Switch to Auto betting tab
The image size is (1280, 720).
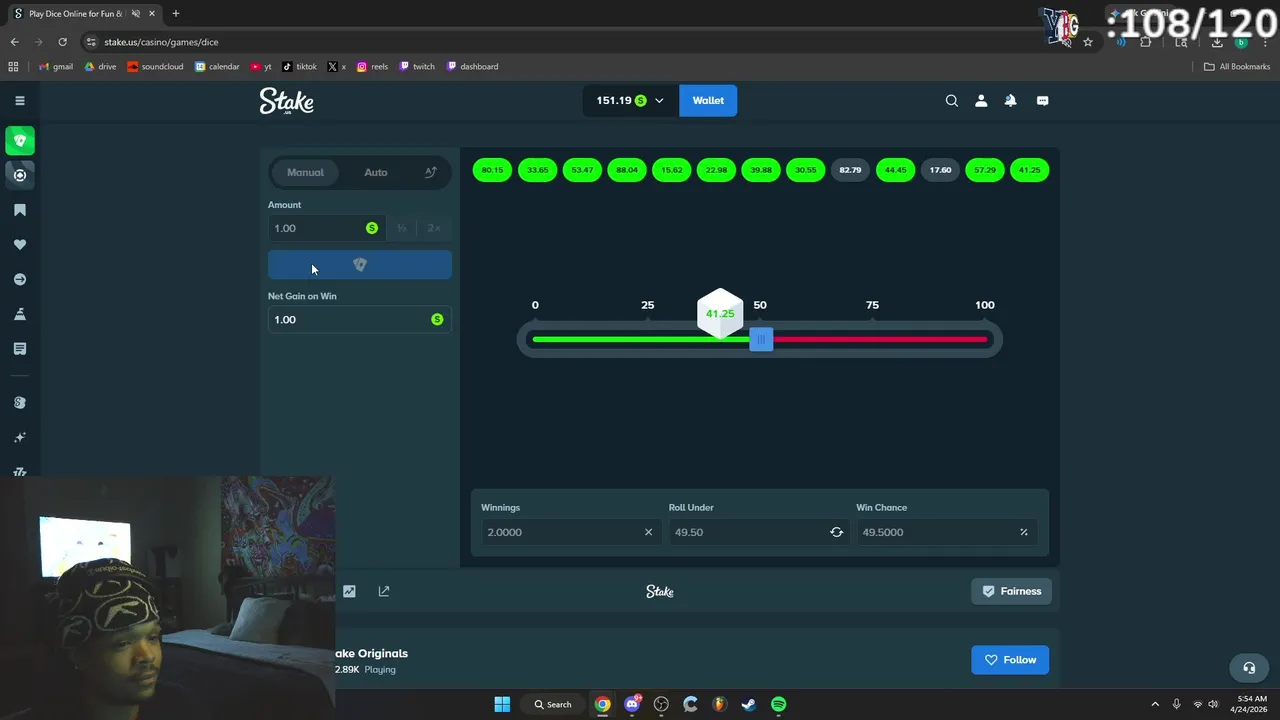376,172
